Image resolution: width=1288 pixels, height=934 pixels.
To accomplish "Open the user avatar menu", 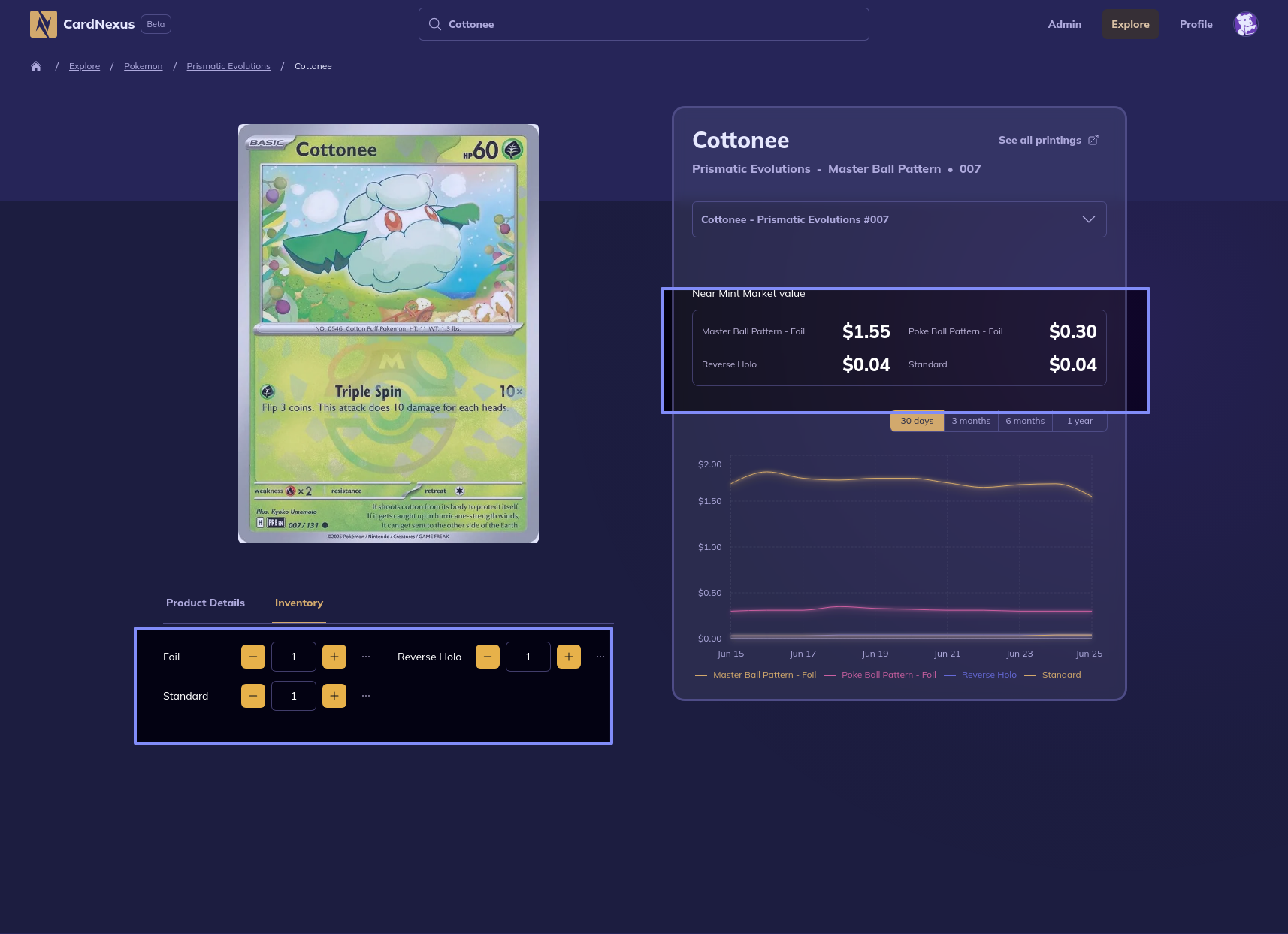I will [x=1245, y=24].
